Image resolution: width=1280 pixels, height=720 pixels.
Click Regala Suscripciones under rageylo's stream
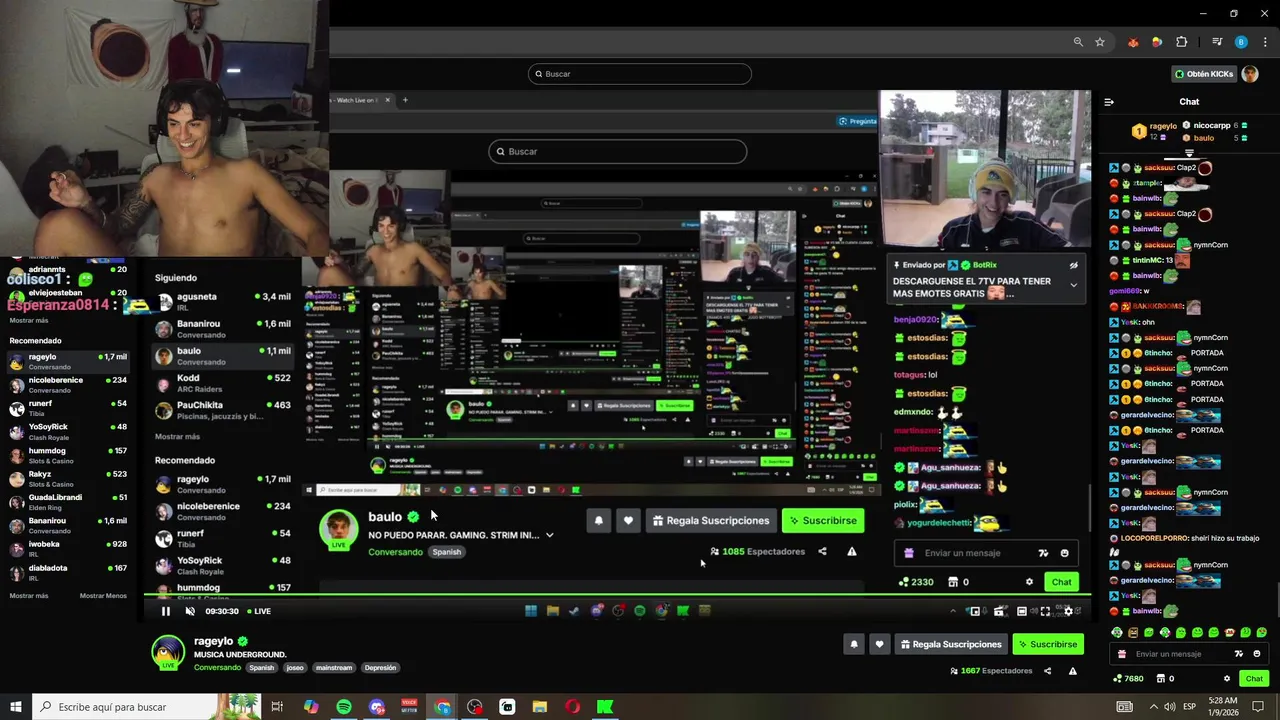[x=949, y=644]
